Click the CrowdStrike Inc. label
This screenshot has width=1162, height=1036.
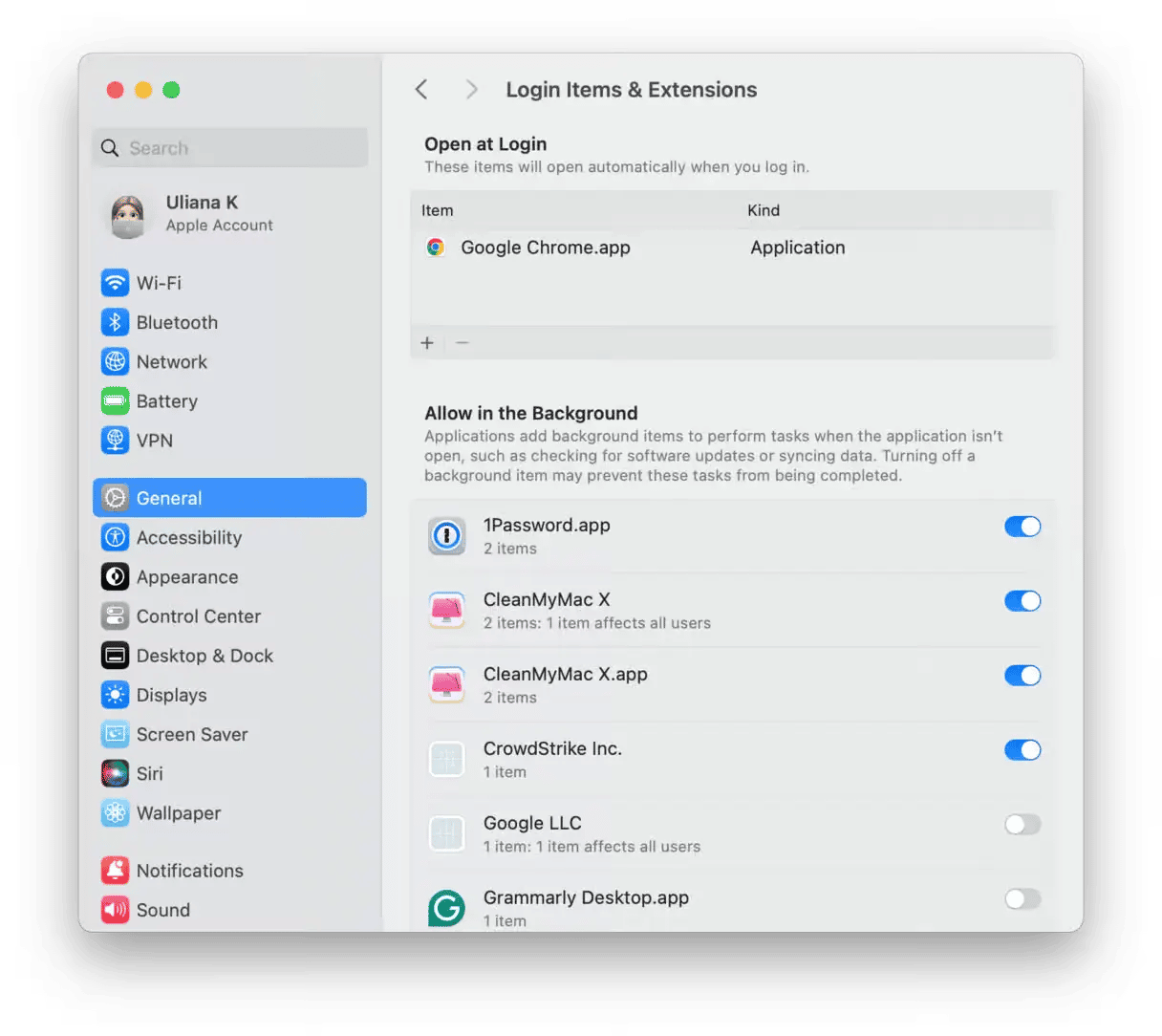pyautogui.click(x=552, y=748)
